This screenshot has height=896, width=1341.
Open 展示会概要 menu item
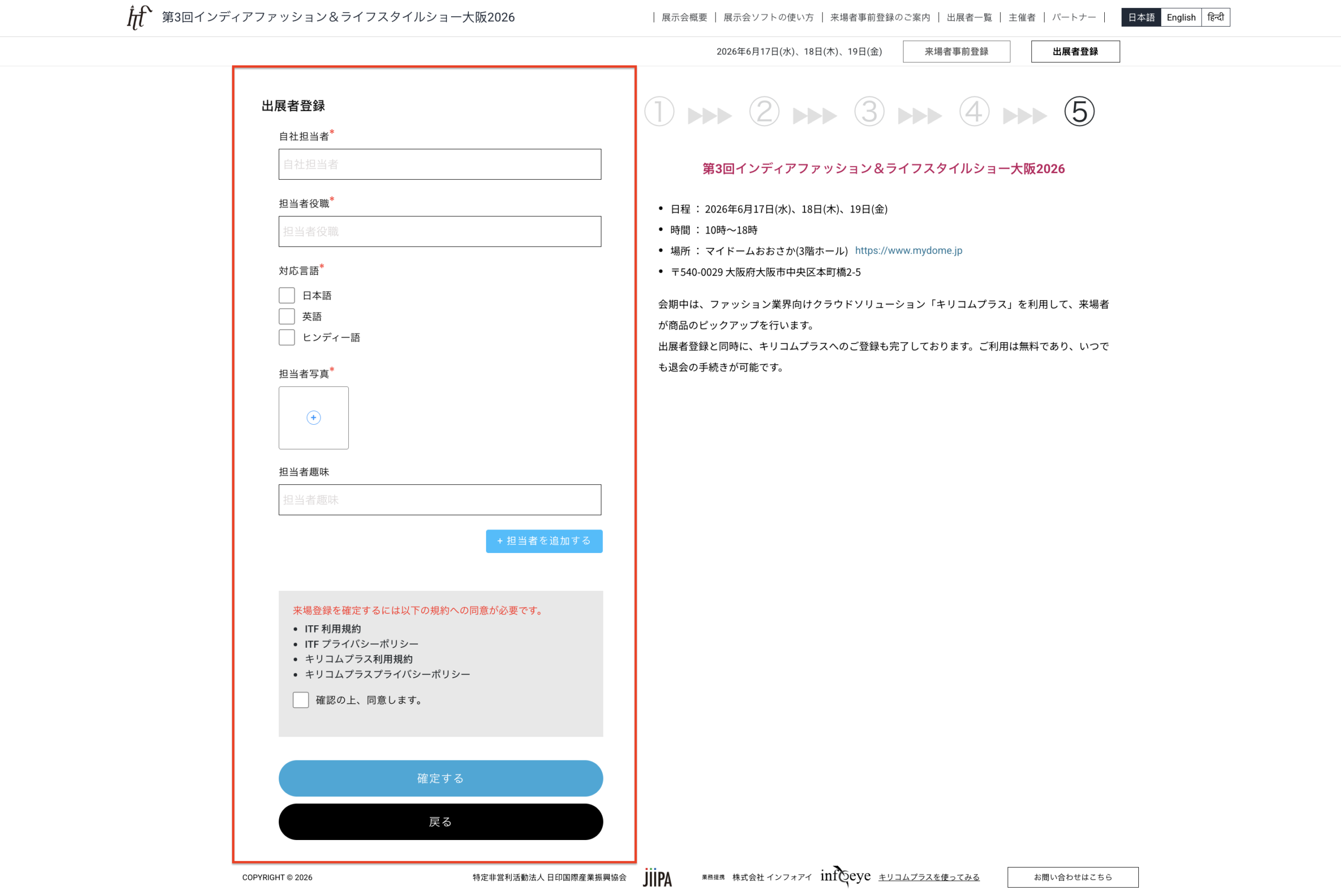(684, 18)
